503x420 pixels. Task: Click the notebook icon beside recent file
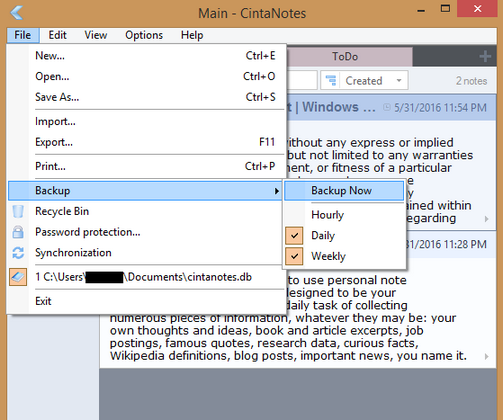pos(18,277)
